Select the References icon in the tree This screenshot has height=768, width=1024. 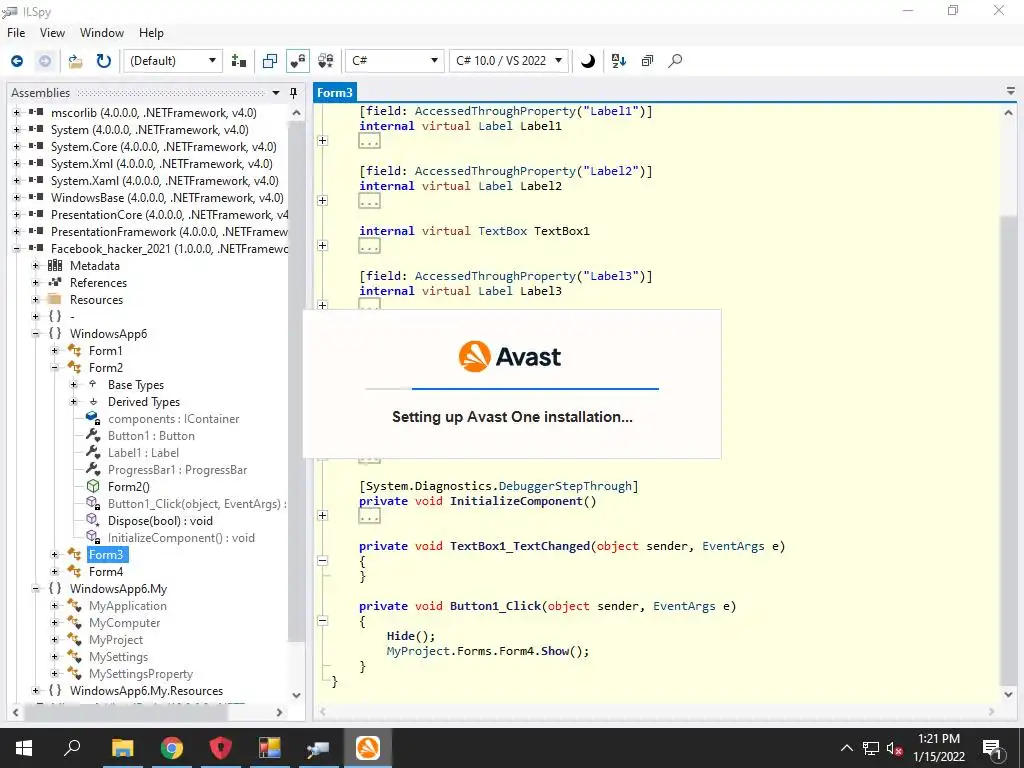pyautogui.click(x=55, y=282)
